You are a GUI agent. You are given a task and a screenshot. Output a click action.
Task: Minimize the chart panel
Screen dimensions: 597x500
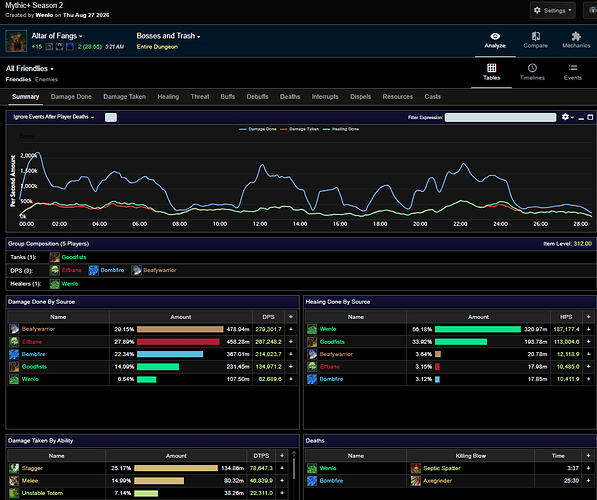tap(581, 118)
